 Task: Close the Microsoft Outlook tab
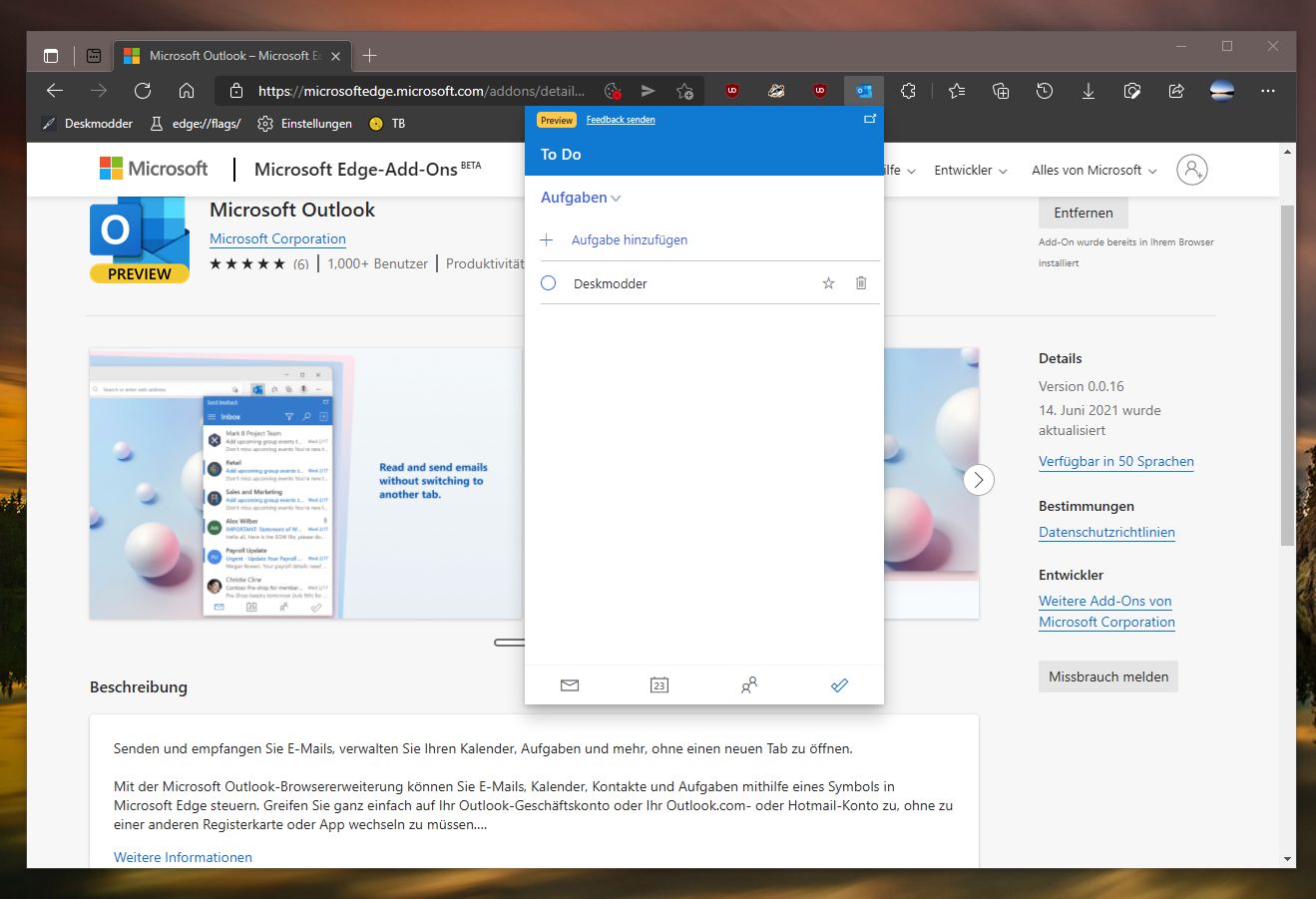(x=336, y=56)
